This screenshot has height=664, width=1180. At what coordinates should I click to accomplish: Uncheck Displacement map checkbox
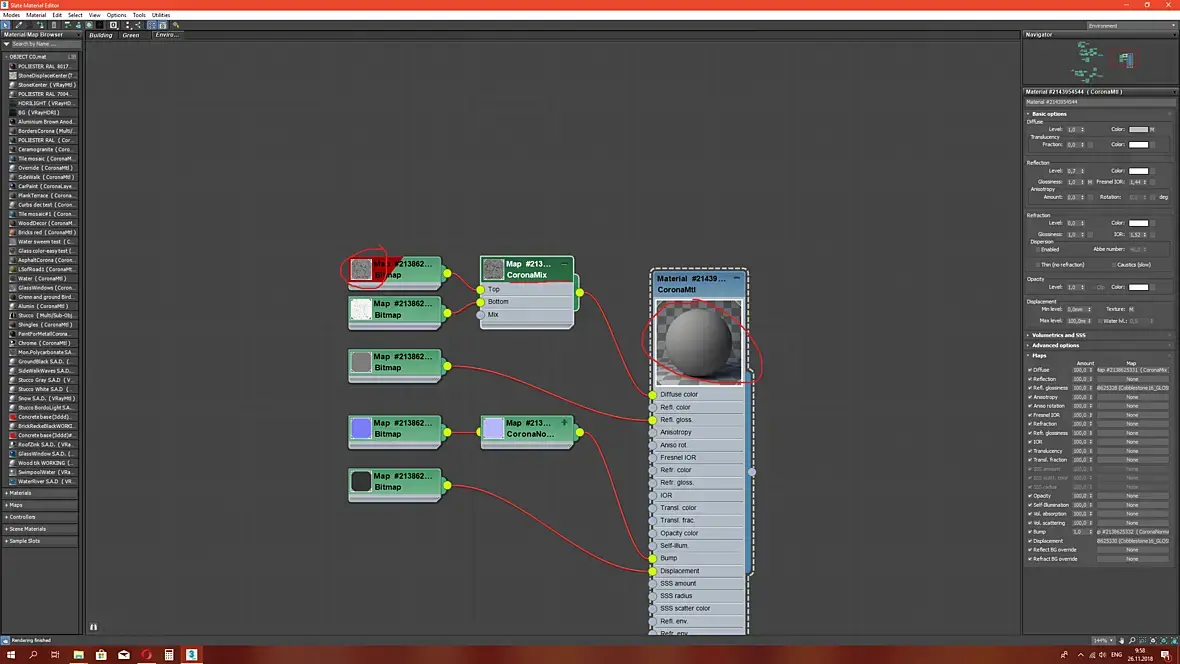1029,541
